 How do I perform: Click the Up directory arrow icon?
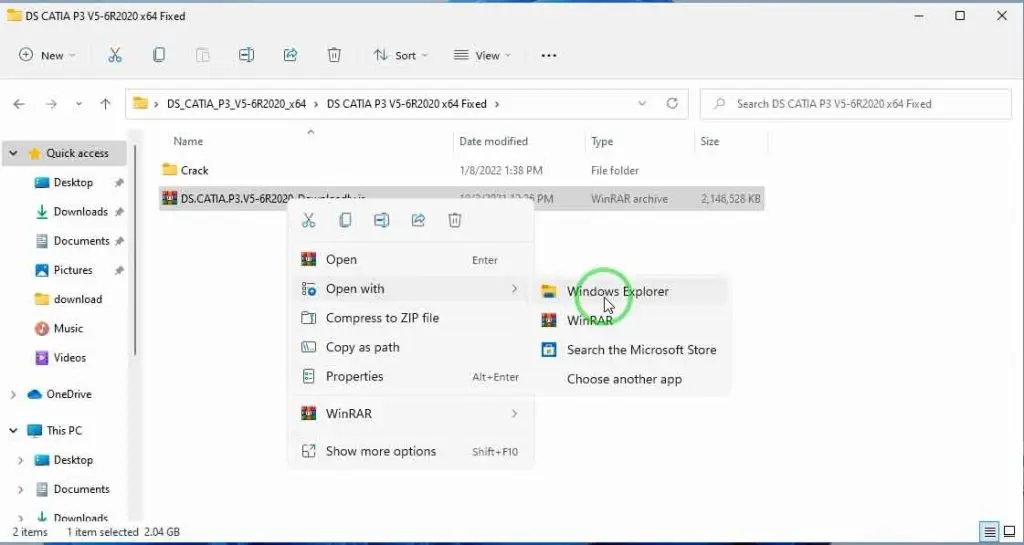coord(105,104)
